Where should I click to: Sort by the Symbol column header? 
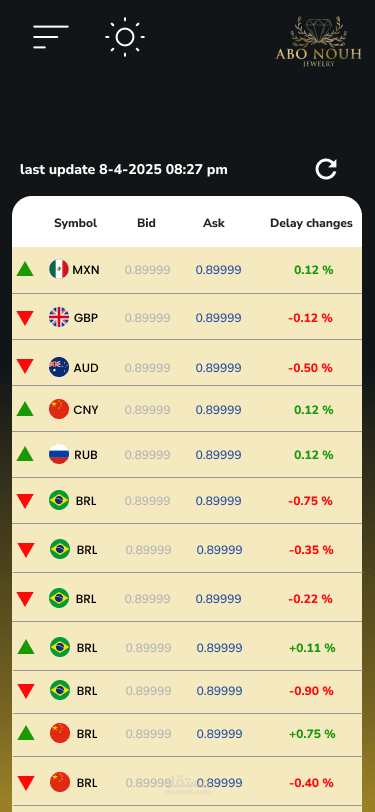pyautogui.click(x=76, y=223)
